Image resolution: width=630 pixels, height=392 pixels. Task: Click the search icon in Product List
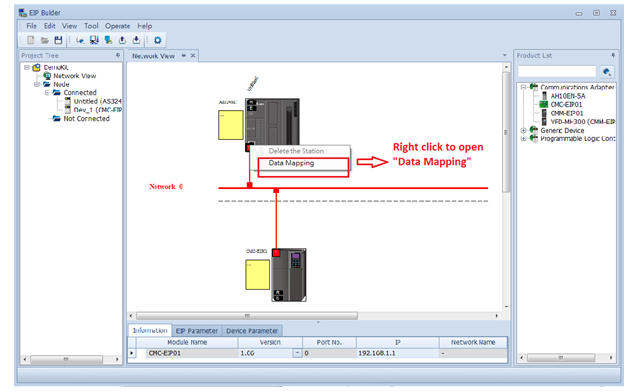[x=607, y=72]
